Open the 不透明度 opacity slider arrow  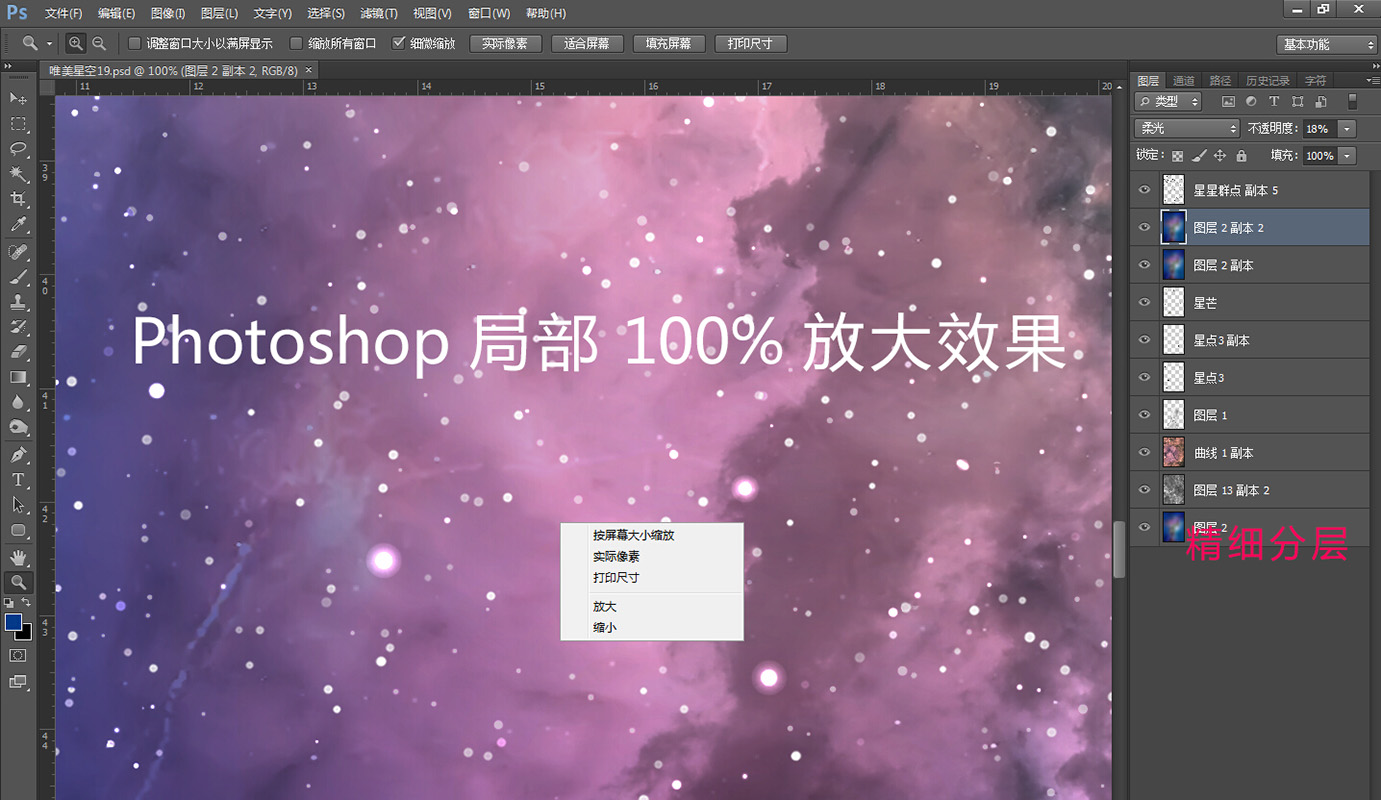pyautogui.click(x=1347, y=129)
